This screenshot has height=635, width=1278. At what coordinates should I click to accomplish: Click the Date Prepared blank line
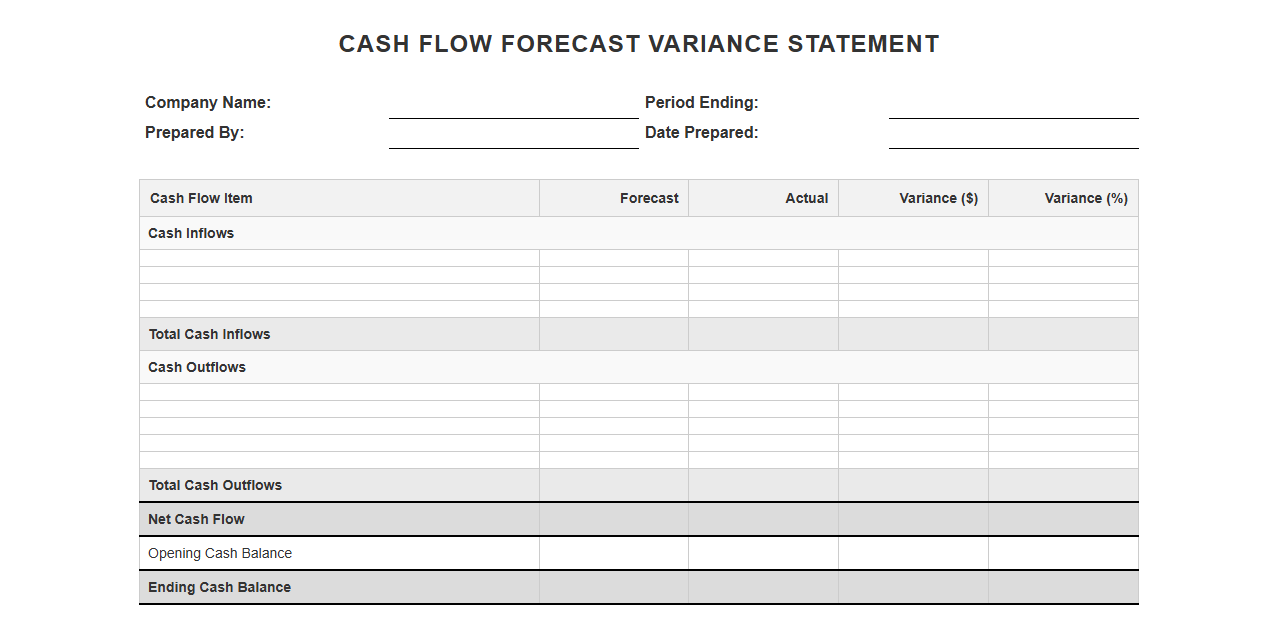pyautogui.click(x=1013, y=134)
